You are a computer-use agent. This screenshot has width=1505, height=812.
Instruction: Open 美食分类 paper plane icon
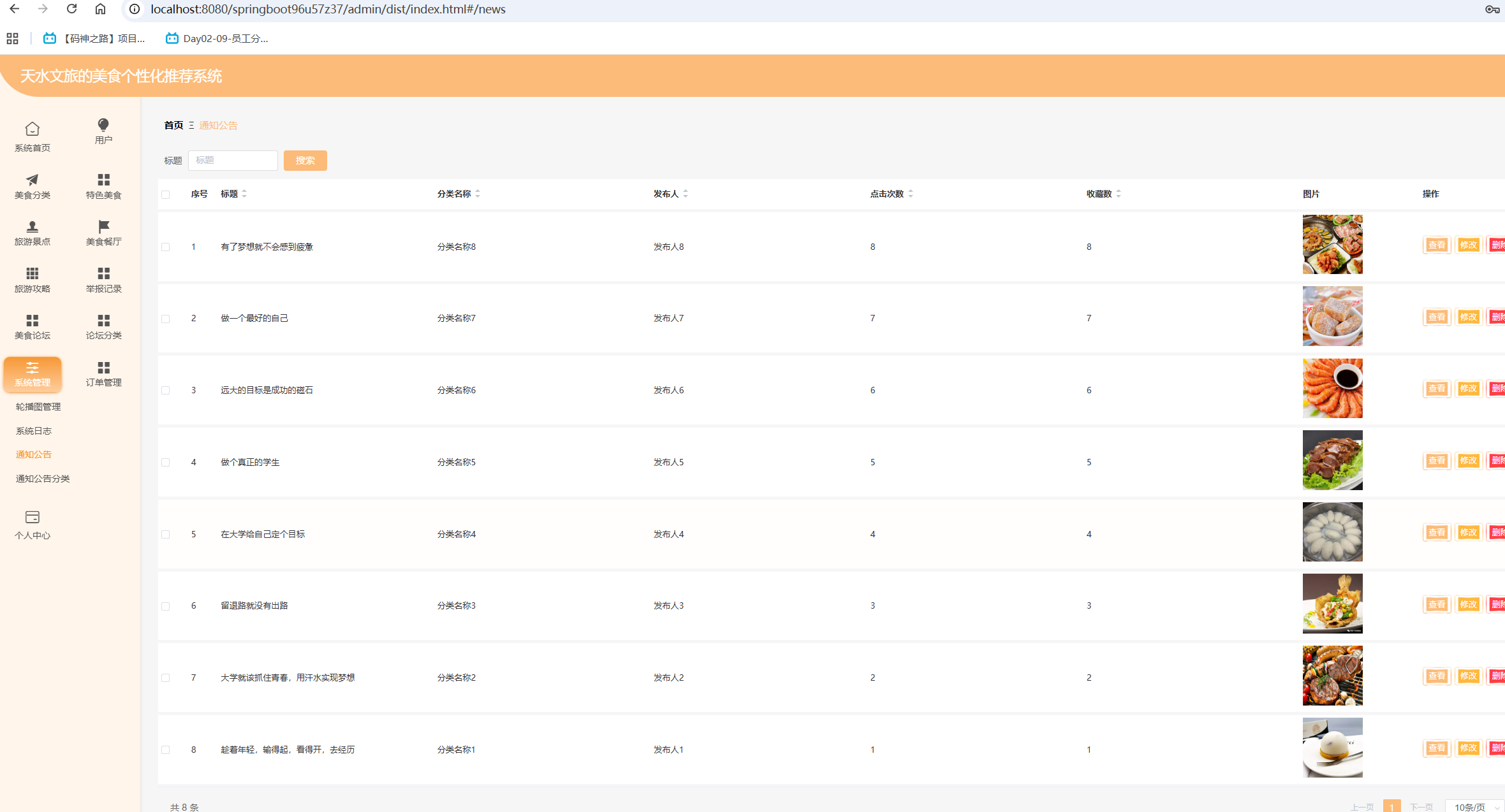point(32,180)
